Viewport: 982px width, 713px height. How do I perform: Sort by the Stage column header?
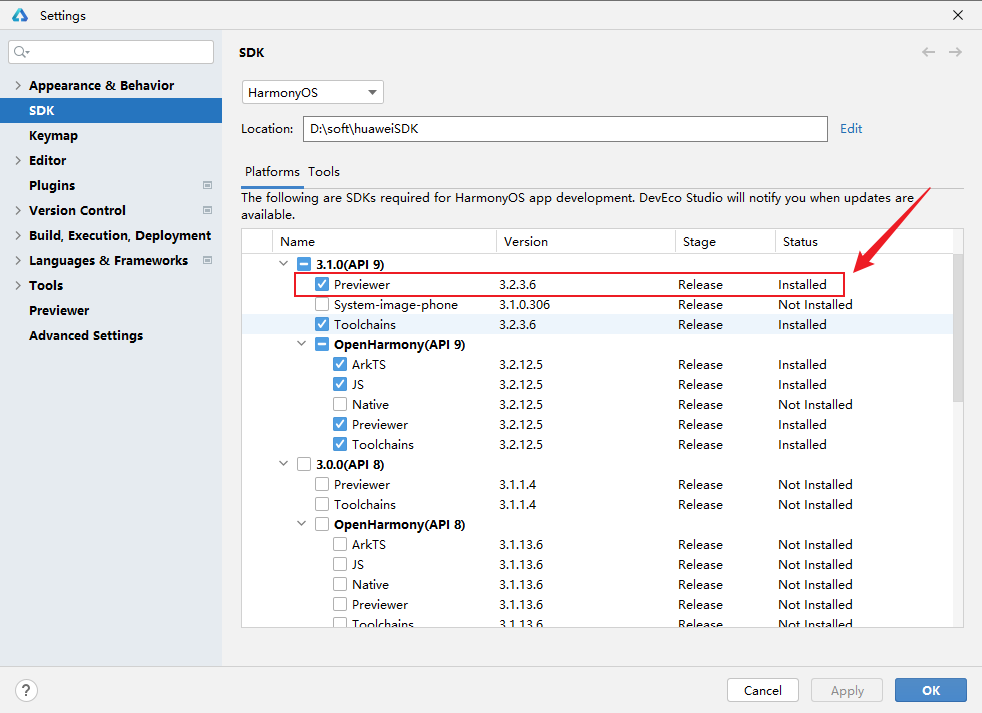[725, 242]
